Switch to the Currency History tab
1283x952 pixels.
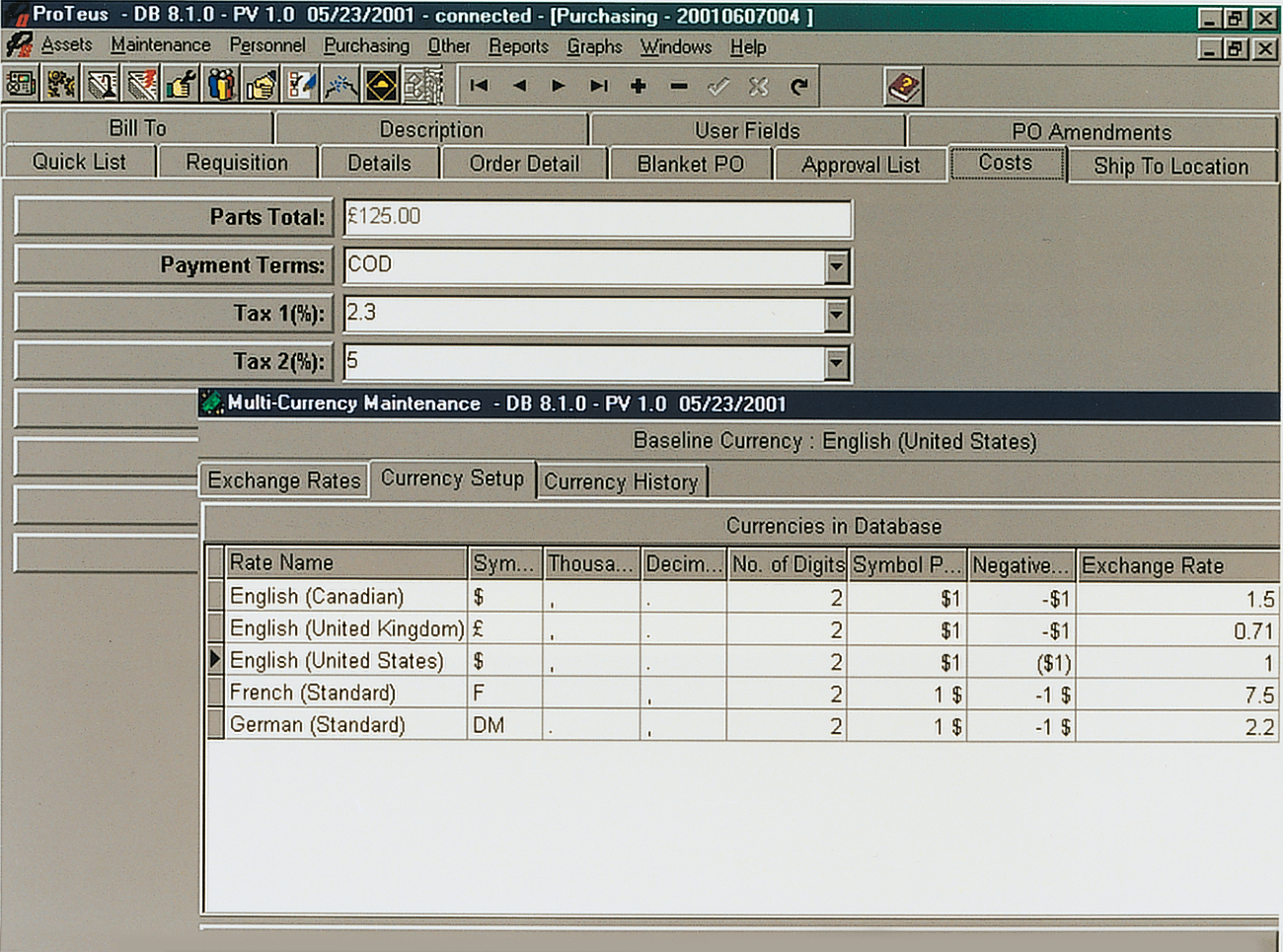(x=621, y=481)
